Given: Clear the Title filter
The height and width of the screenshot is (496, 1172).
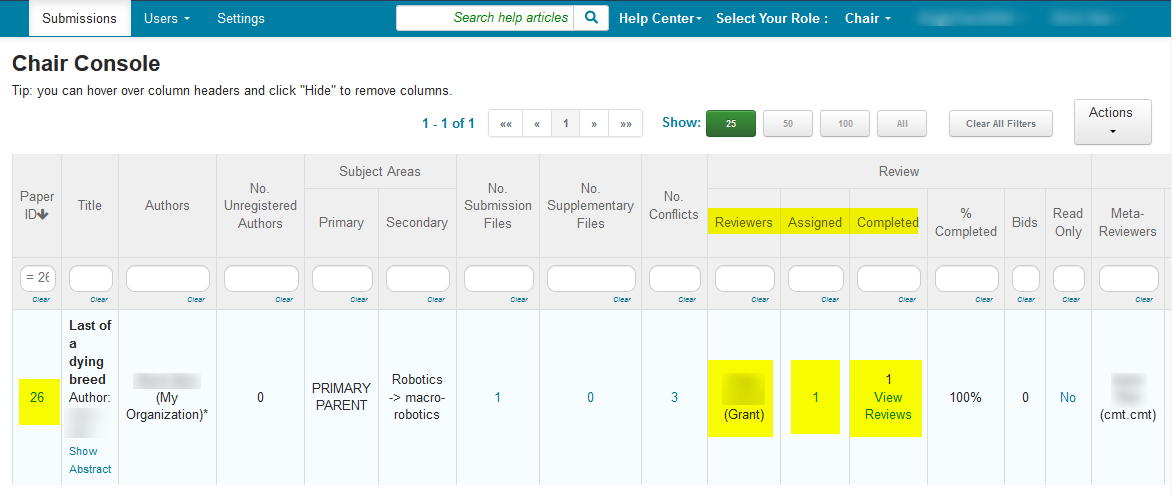Looking at the screenshot, I should pyautogui.click(x=99, y=300).
